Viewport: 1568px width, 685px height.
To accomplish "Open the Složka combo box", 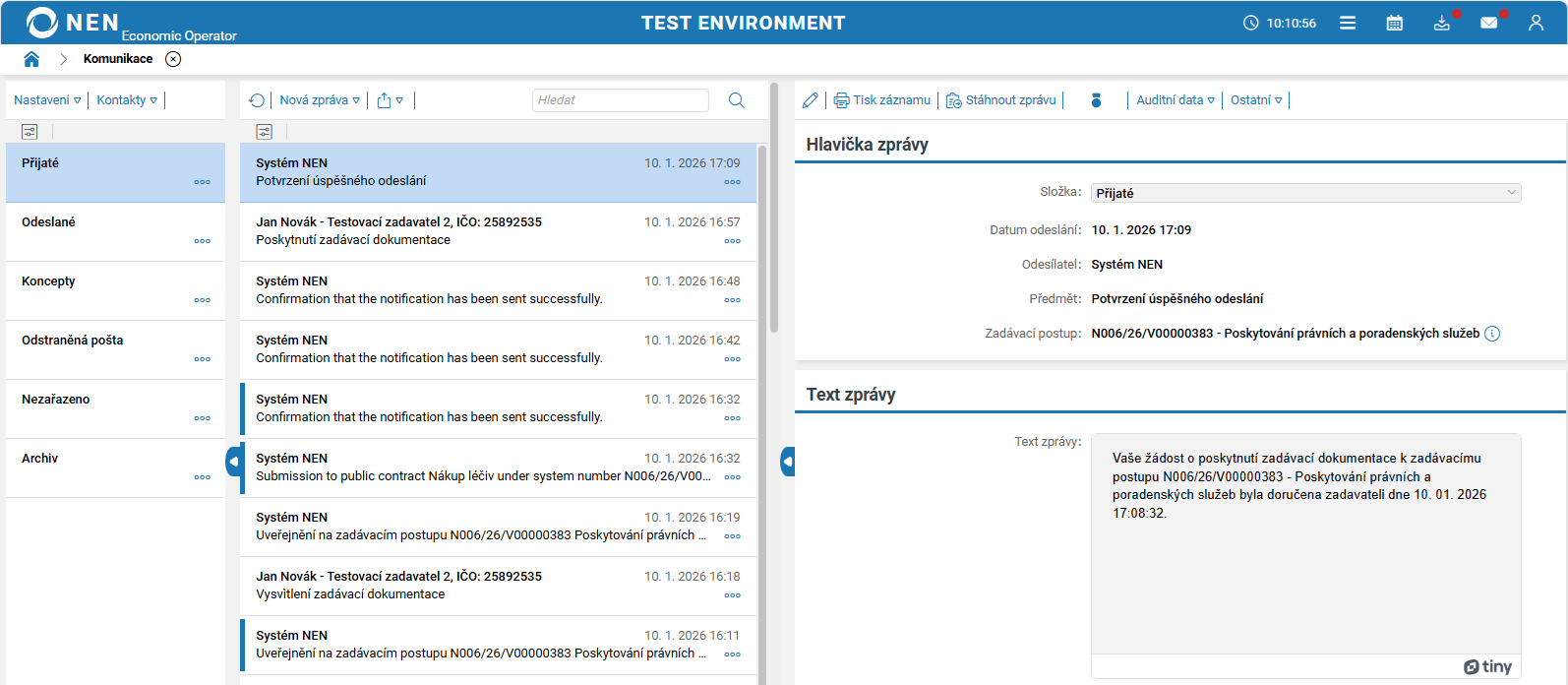I will click(x=1304, y=193).
